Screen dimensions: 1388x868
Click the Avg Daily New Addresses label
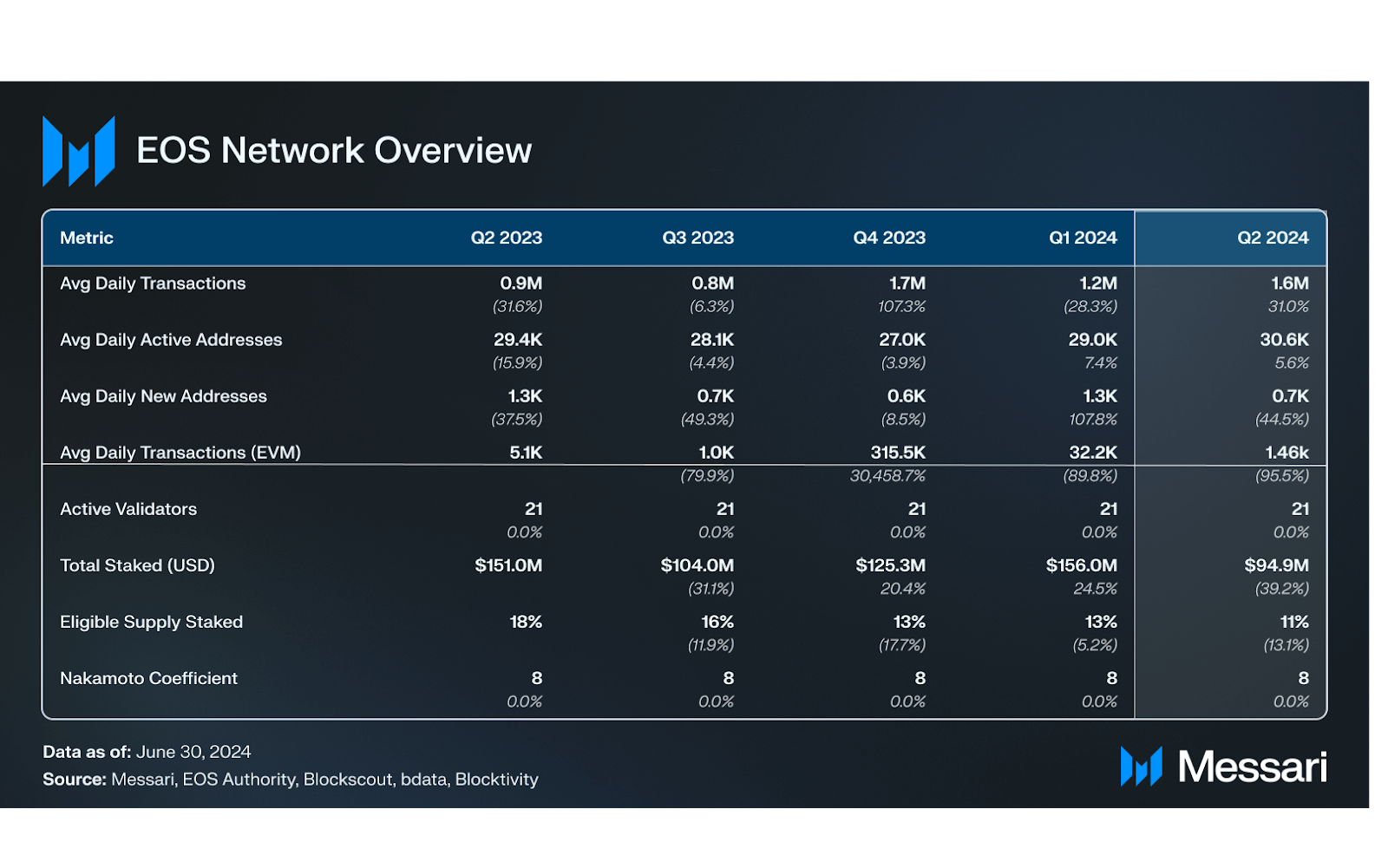click(x=163, y=396)
